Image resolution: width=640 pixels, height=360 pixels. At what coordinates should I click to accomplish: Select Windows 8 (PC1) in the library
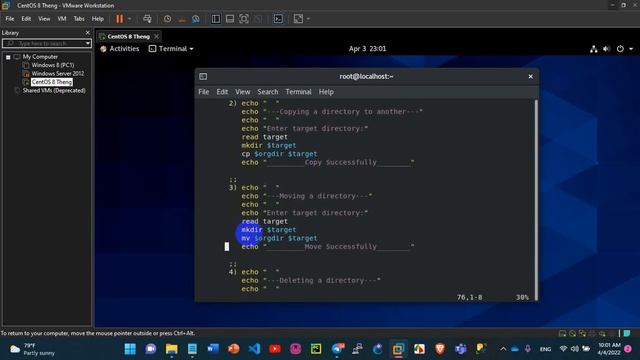point(53,65)
